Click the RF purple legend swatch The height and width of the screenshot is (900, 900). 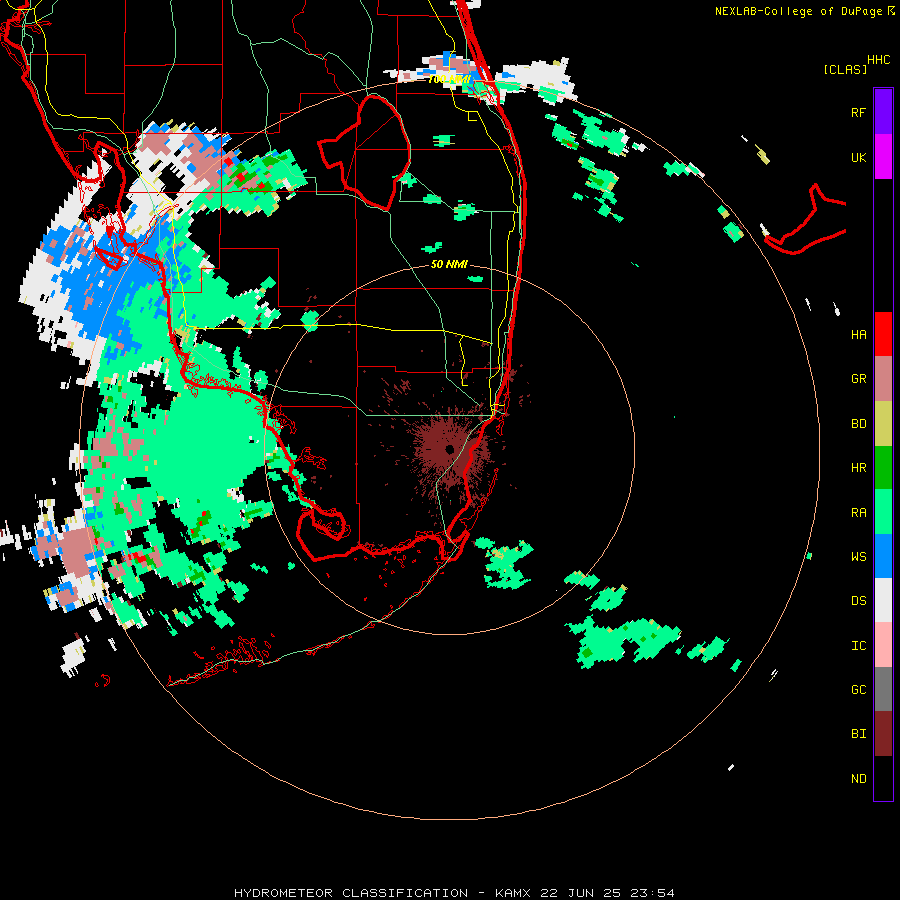[x=883, y=112]
